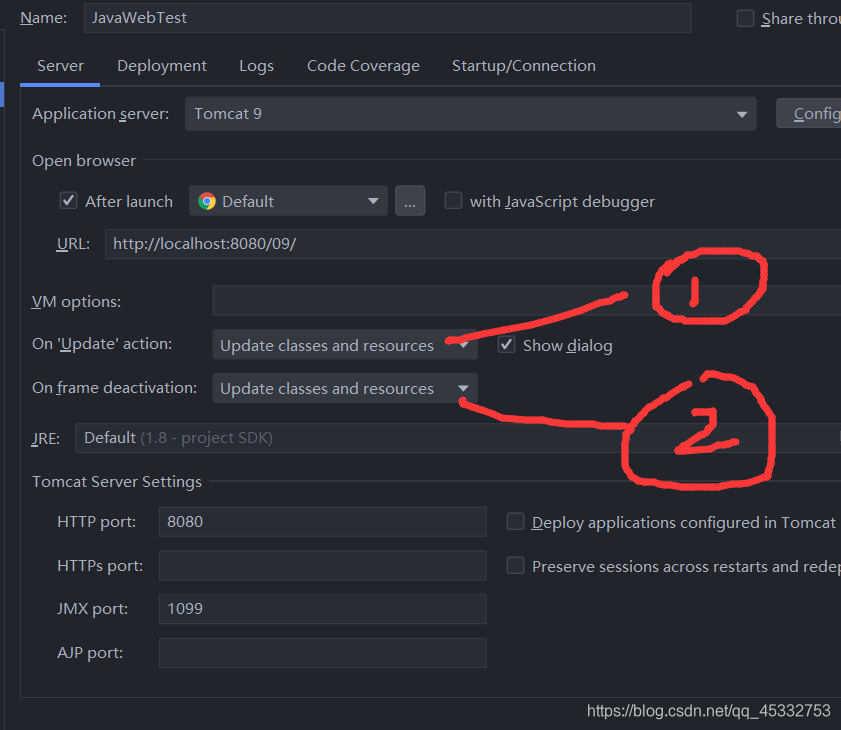Switch to the Startup/Connection tab
Screen dimensions: 841x730
523,66
